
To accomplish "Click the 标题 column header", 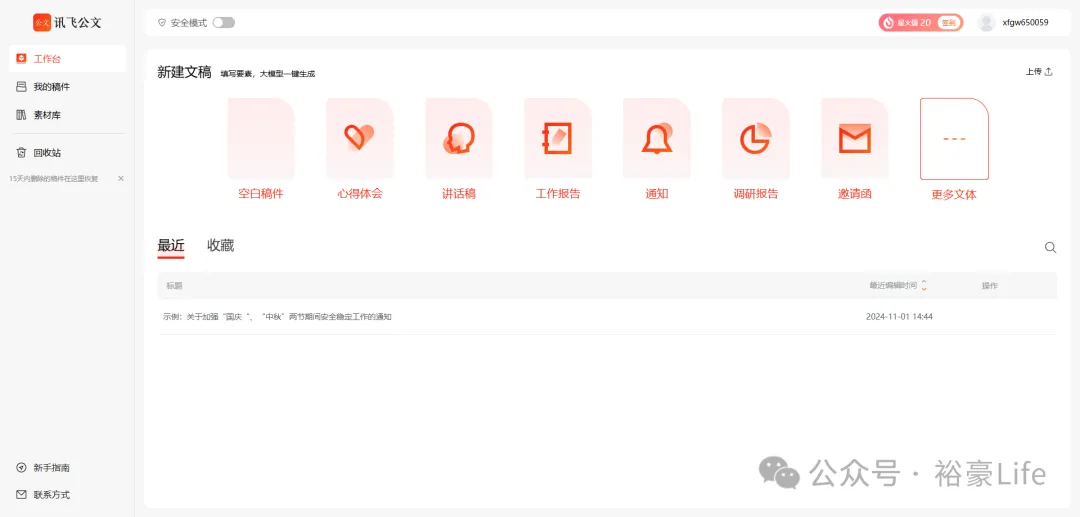I will [174, 286].
